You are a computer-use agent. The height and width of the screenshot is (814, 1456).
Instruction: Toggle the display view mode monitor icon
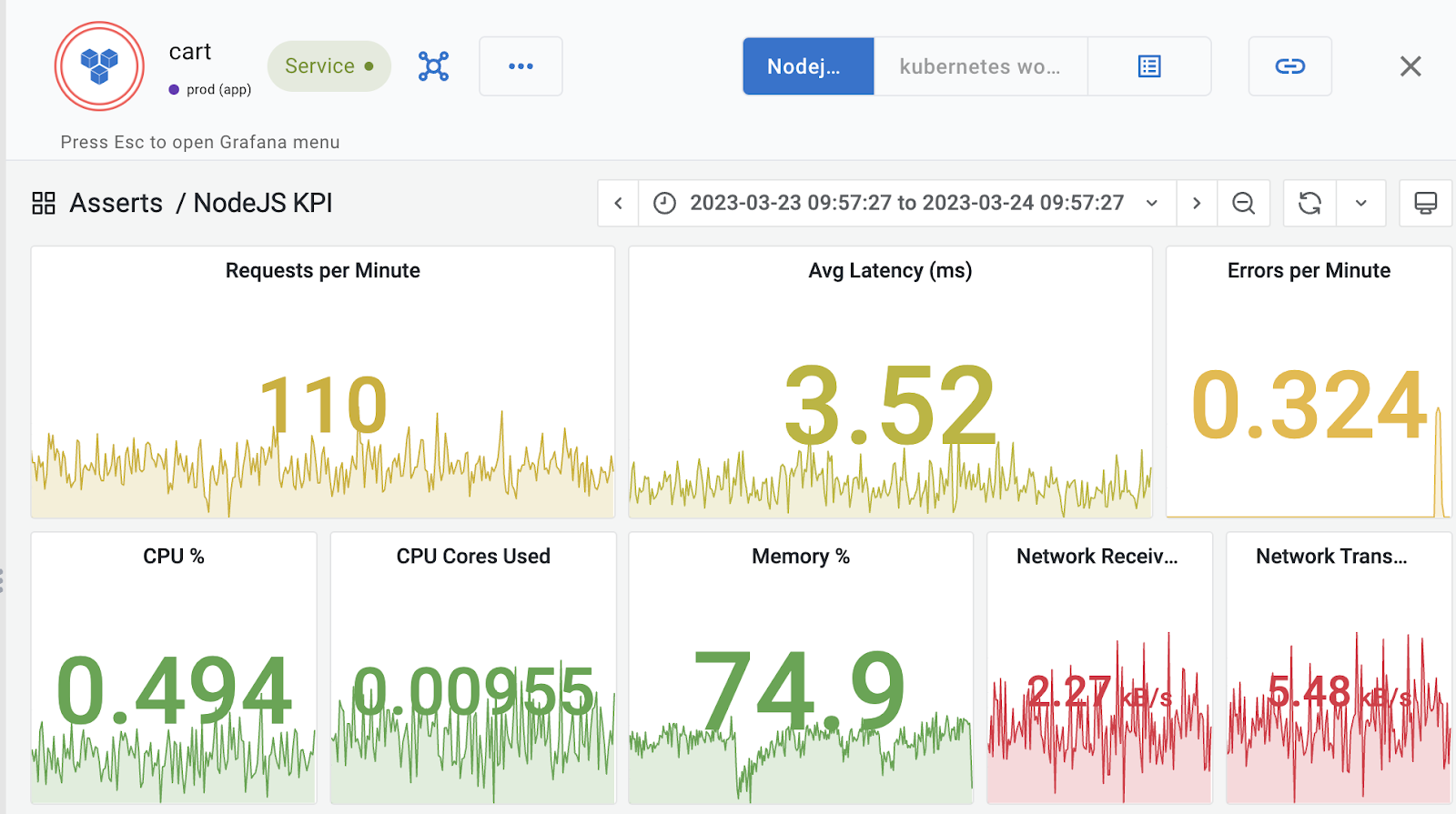click(1425, 203)
